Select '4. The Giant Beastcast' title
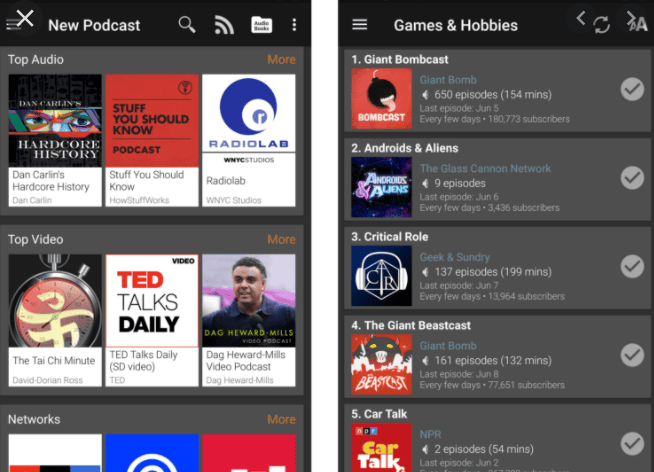This screenshot has height=472, width=654. (x=411, y=325)
